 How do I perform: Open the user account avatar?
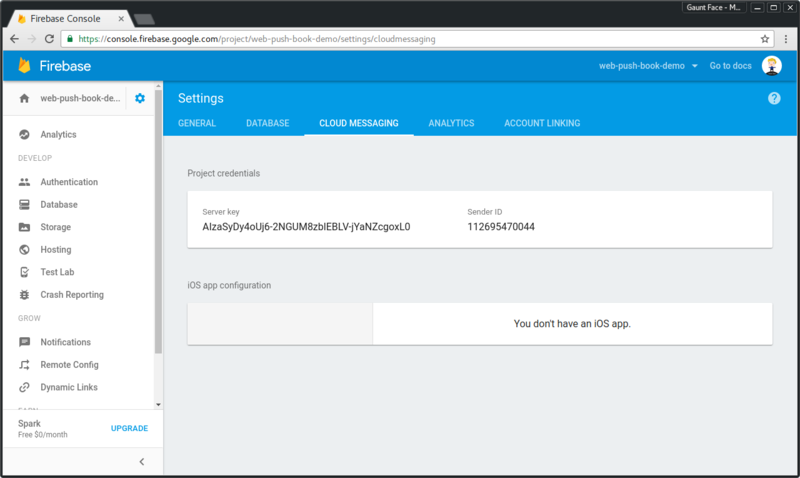tap(771, 66)
